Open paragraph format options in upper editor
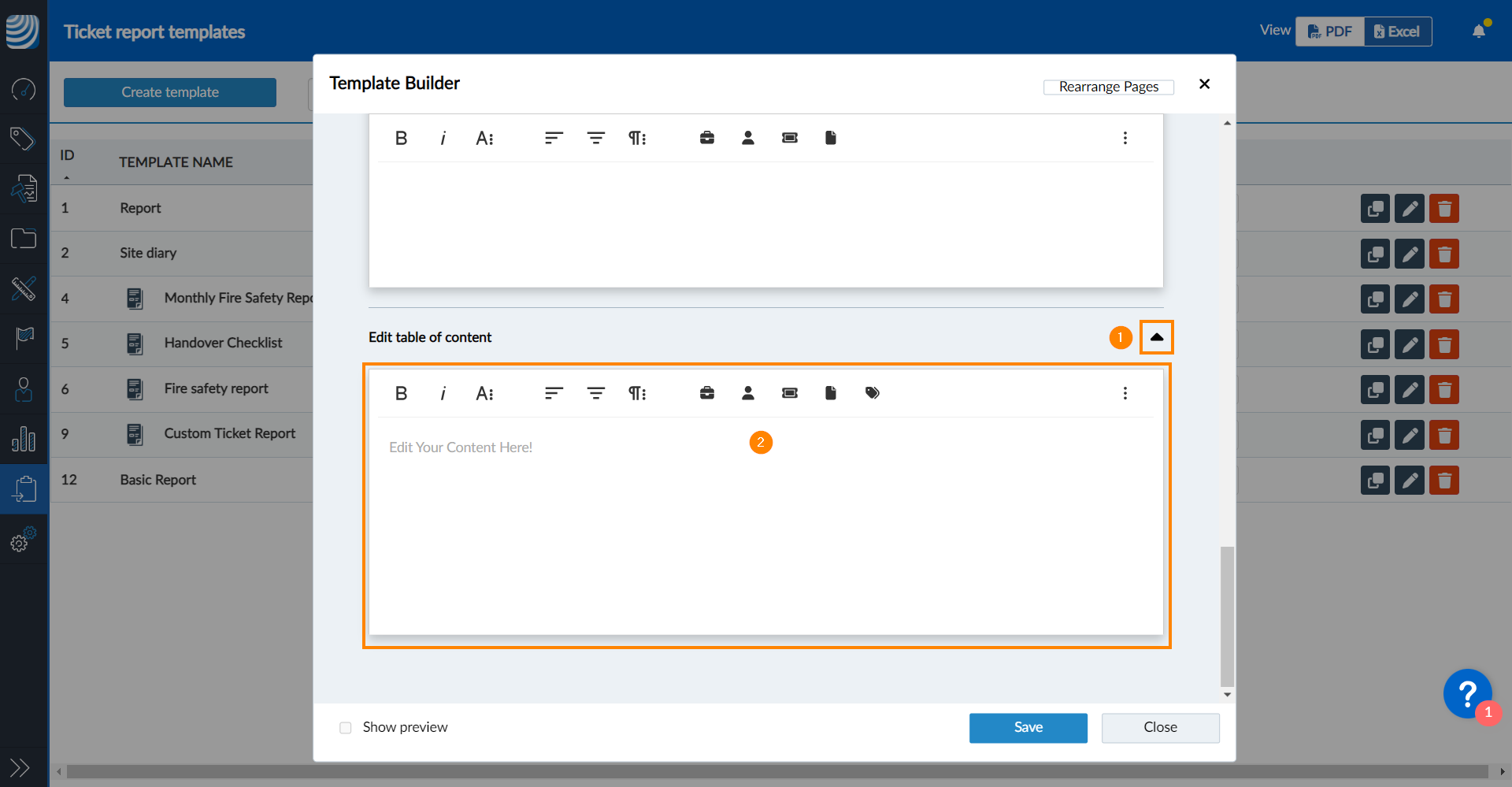This screenshot has height=787, width=1512. pyautogui.click(x=637, y=138)
